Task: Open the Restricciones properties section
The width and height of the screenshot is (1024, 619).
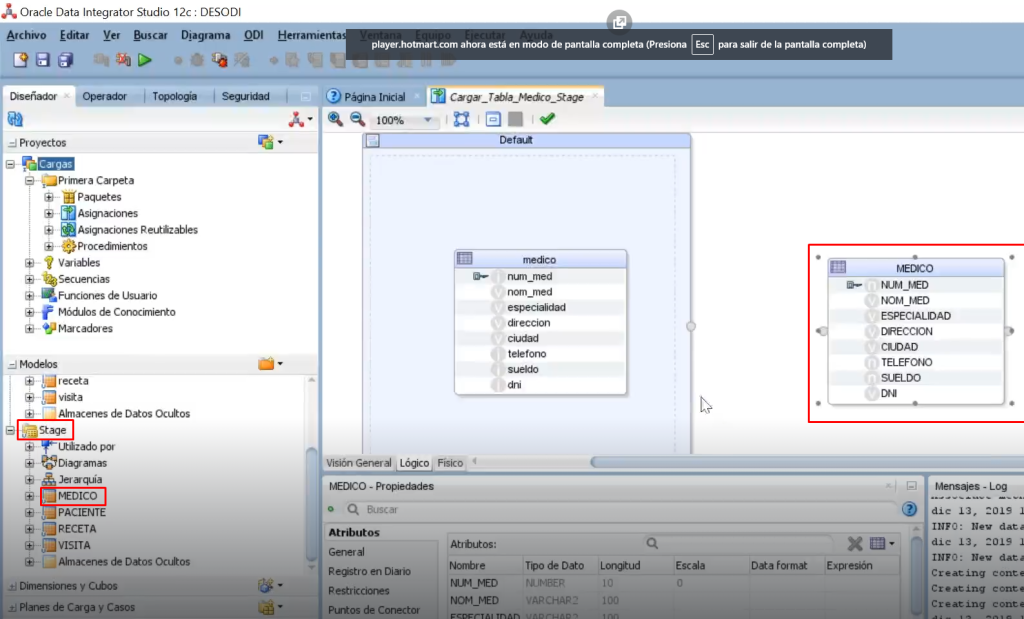Action: 359,590
